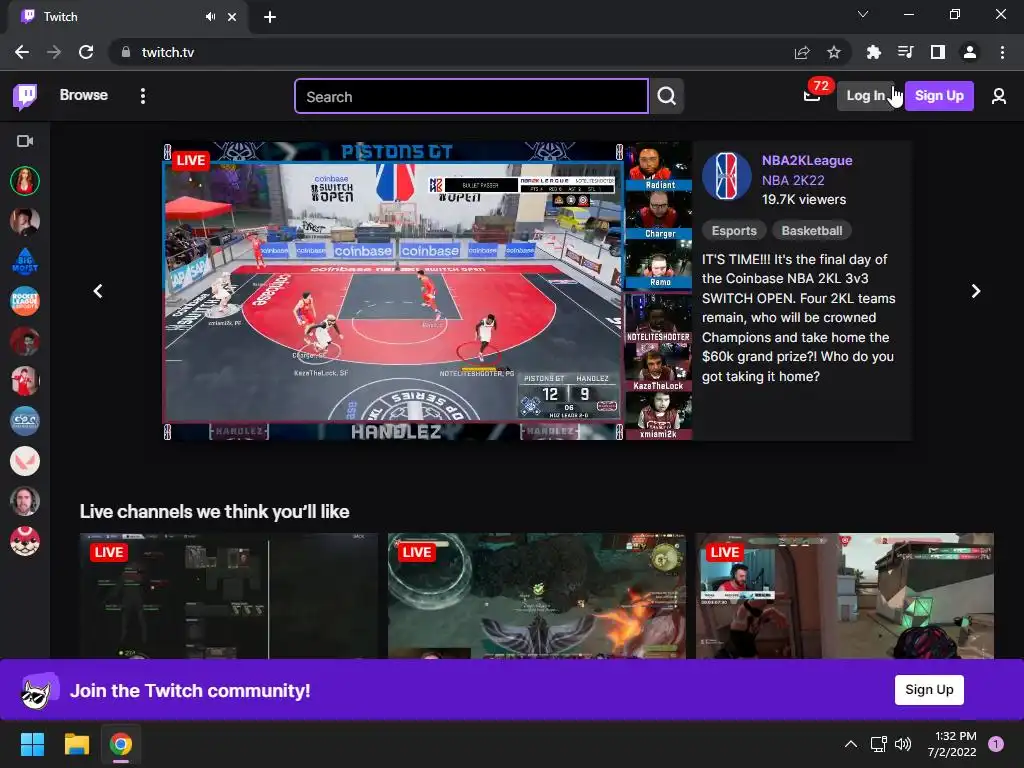Open the middle fantasy game live thumbnail

coord(537,596)
